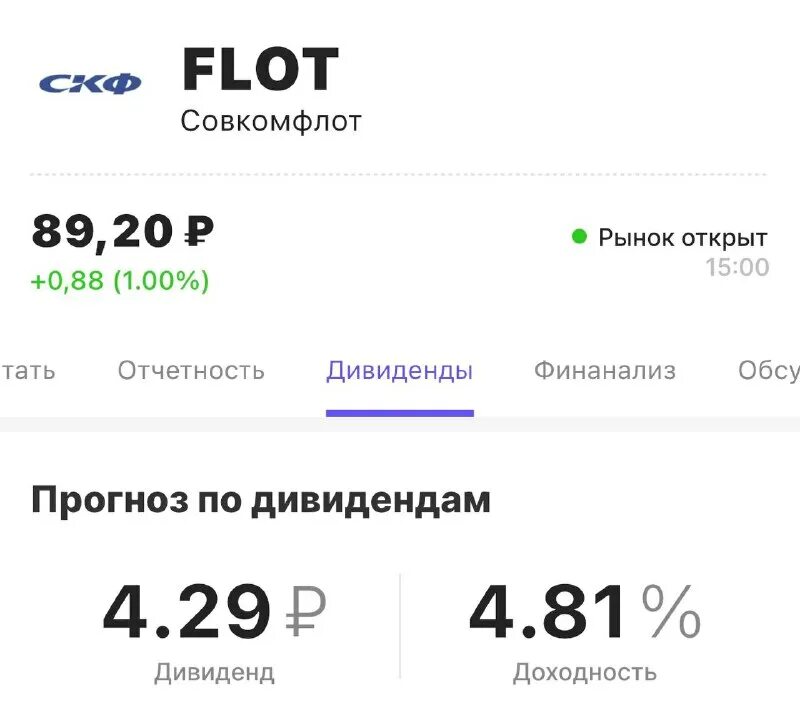This screenshot has width=800, height=724.
Task: Open the partially visible Обсу tab
Action: [768, 371]
